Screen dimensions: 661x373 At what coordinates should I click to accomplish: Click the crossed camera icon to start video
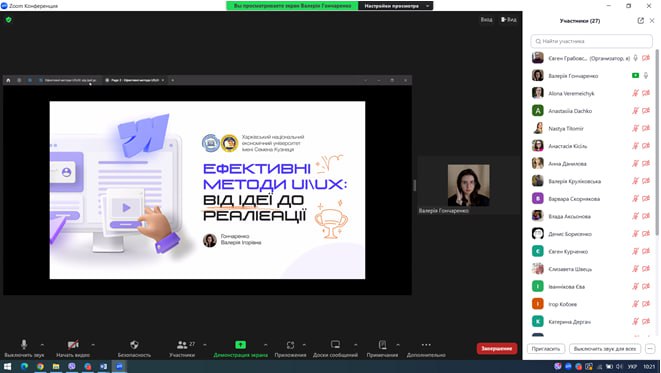click(73, 345)
